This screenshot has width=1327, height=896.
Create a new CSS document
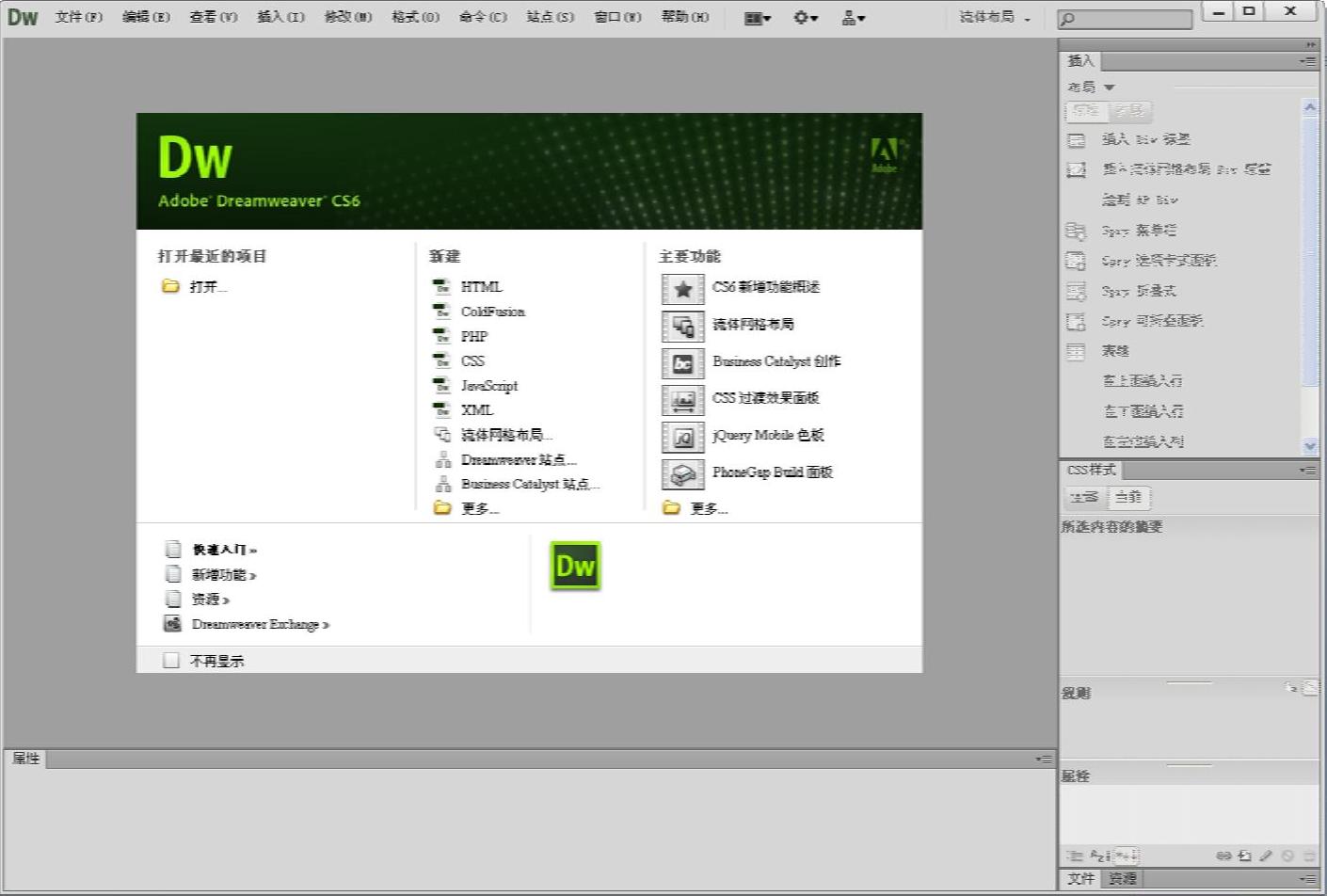coord(472,360)
